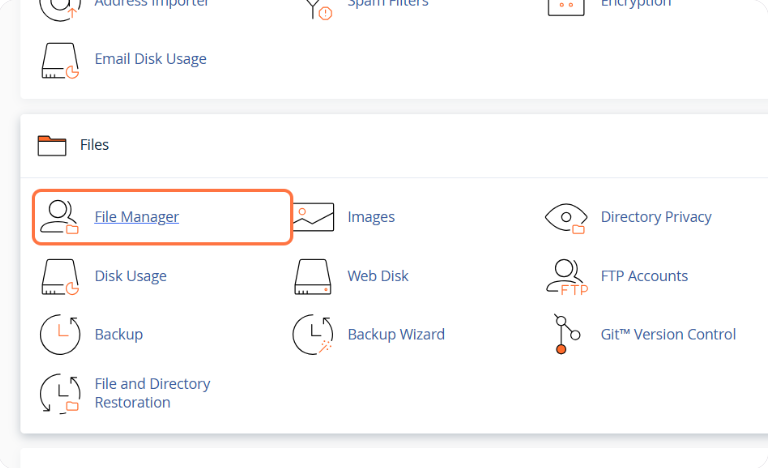Open the Images icon
This screenshot has height=468, width=768.
coord(313,217)
